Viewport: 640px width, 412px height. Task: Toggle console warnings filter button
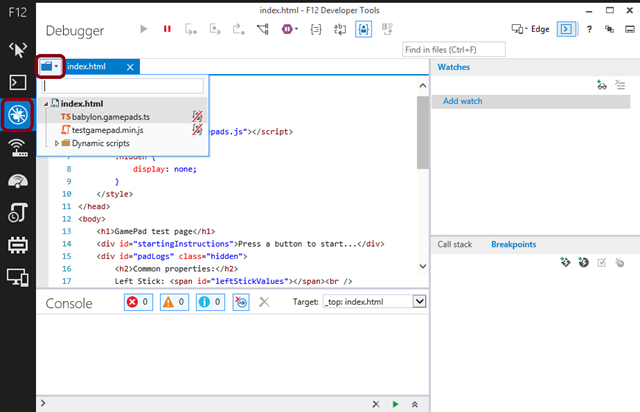tap(174, 302)
